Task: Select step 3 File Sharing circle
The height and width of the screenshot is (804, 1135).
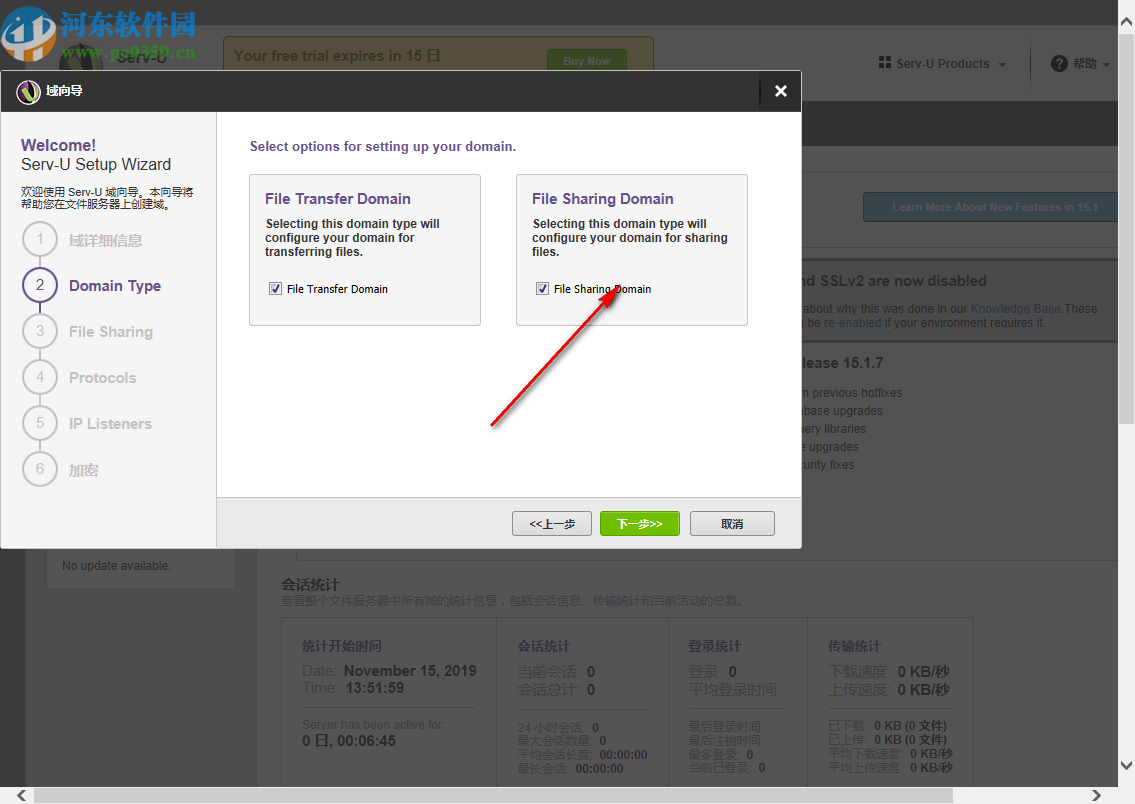Action: click(40, 331)
